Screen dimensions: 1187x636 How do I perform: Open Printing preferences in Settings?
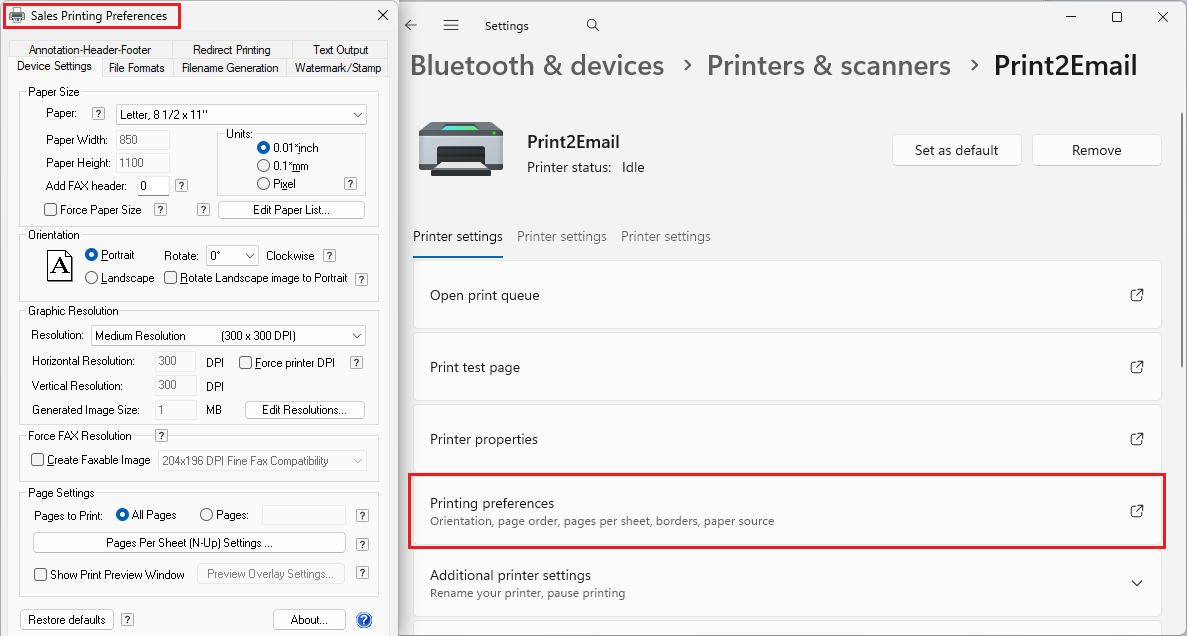tap(787, 511)
